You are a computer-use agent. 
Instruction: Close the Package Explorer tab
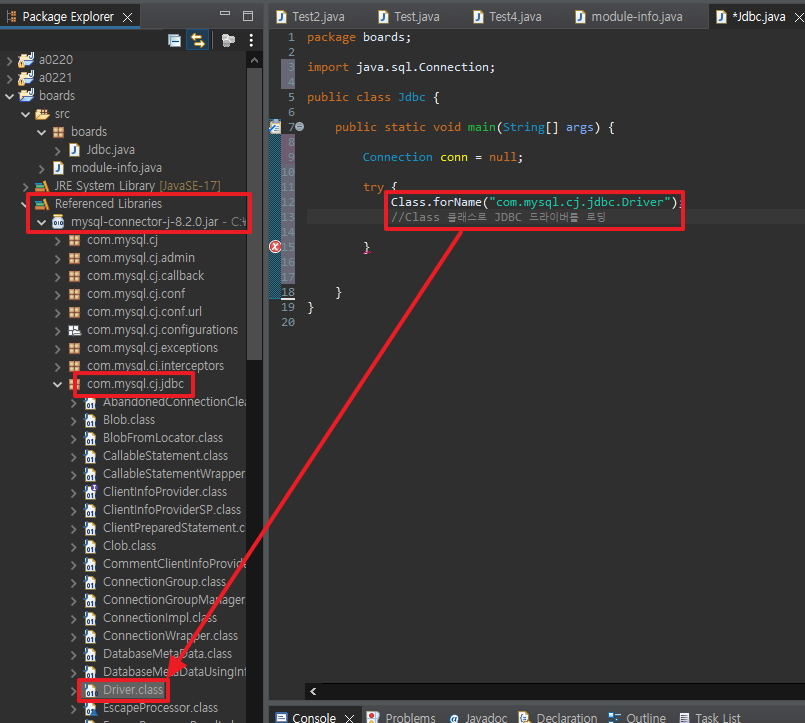tap(127, 17)
